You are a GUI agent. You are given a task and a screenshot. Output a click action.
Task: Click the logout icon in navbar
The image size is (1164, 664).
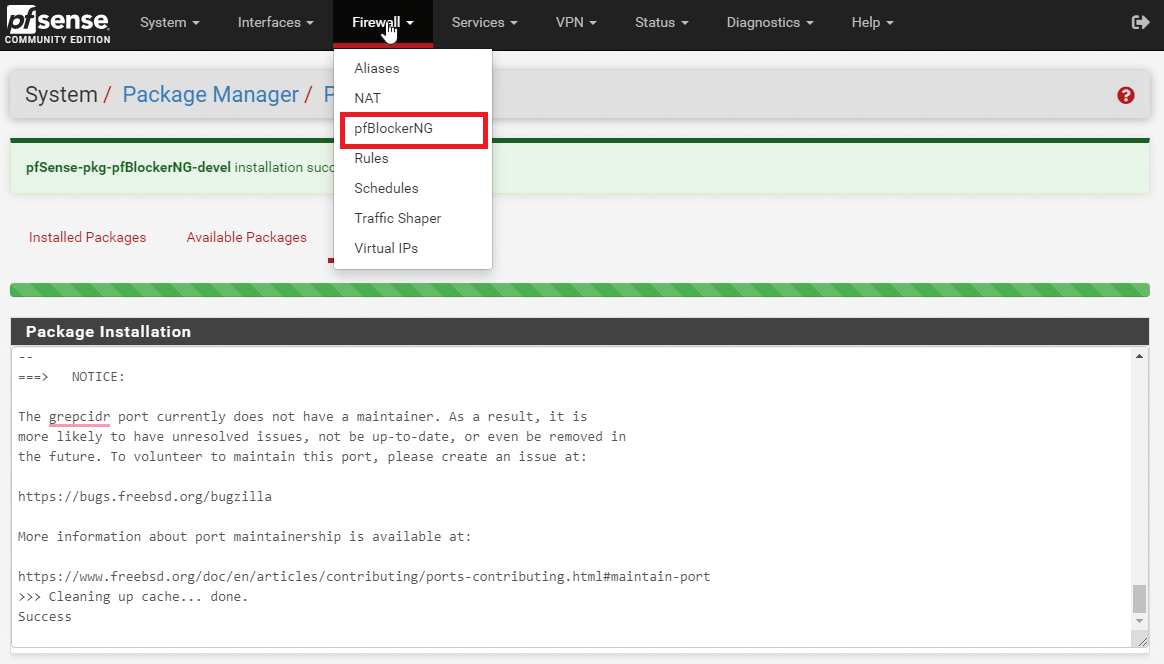click(1140, 22)
